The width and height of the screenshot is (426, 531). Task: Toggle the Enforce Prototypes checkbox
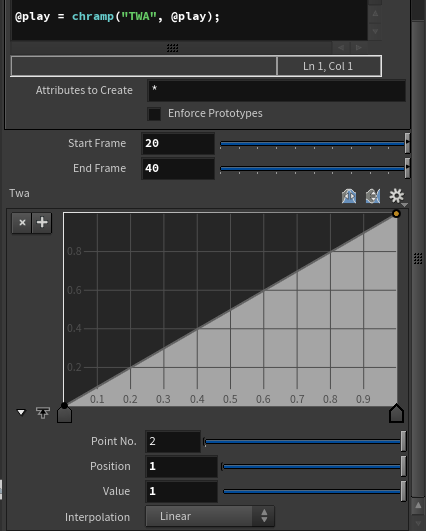tap(154, 114)
